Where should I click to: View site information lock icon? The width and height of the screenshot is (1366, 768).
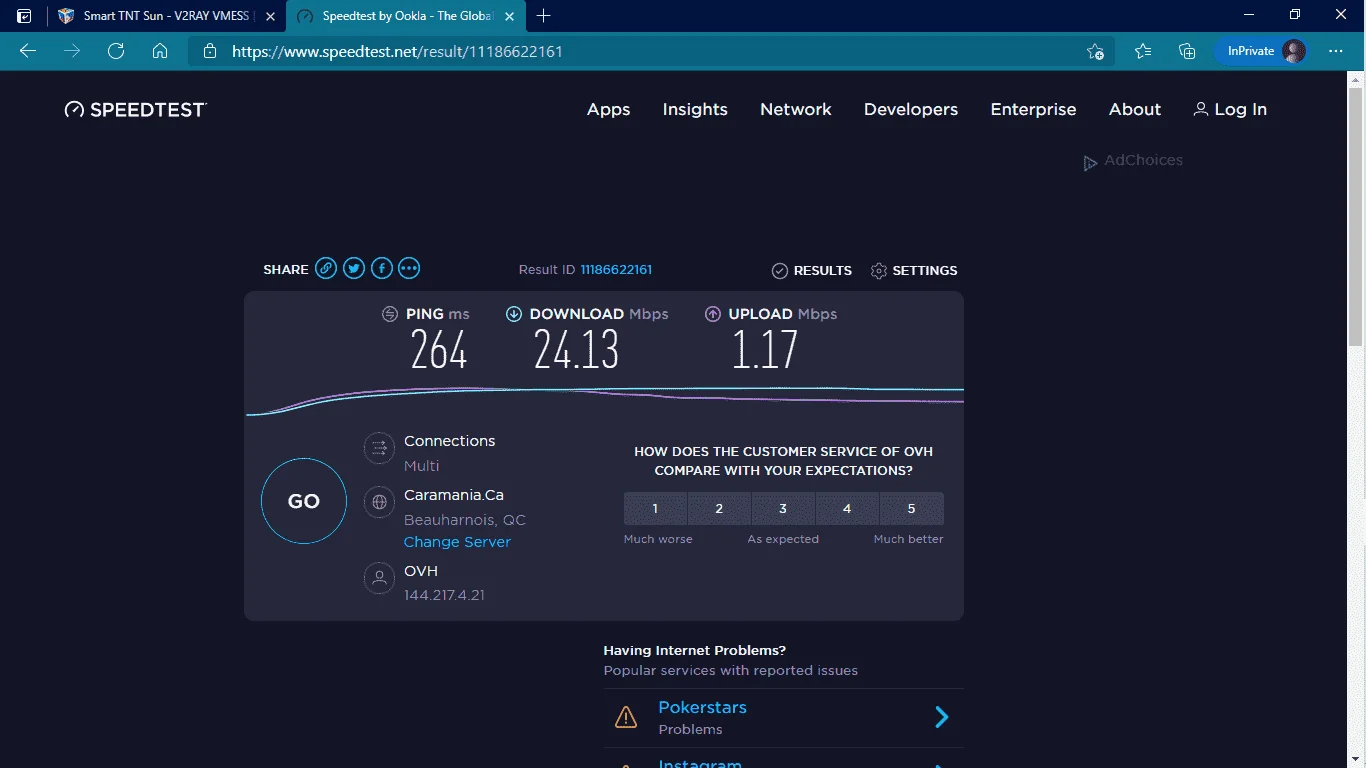tap(209, 51)
